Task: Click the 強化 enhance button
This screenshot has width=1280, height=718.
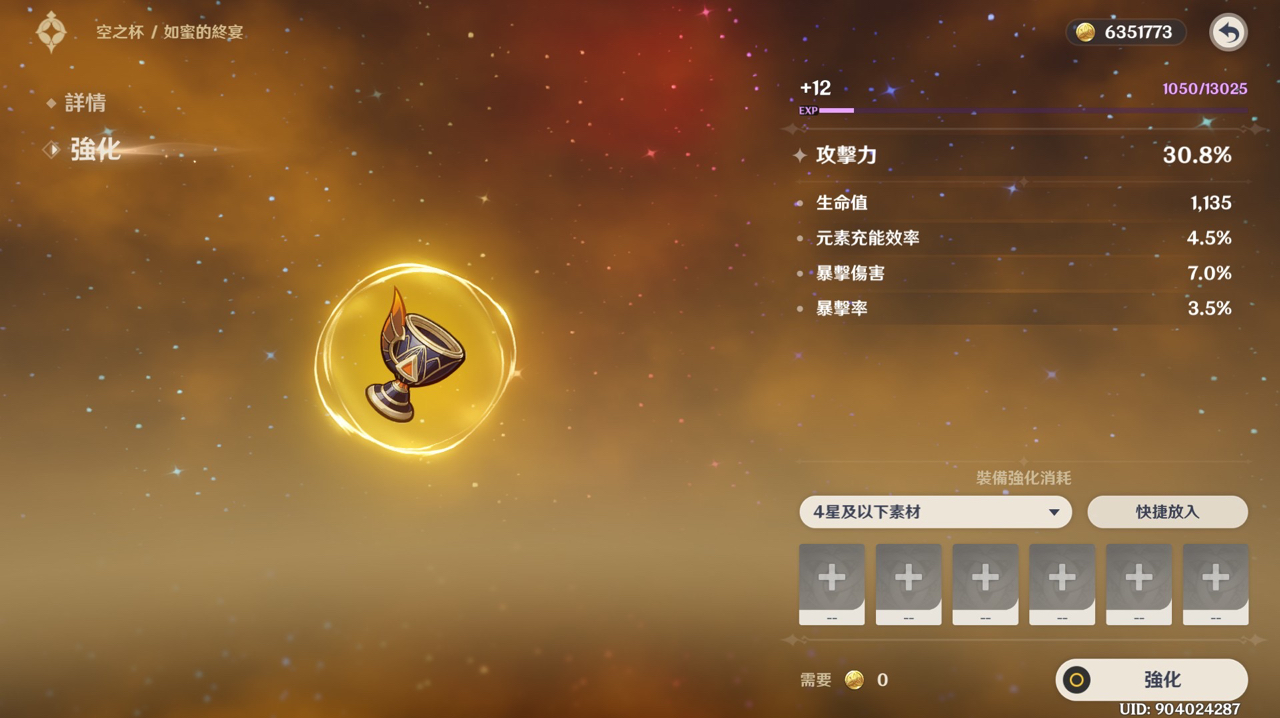Action: (x=1152, y=680)
